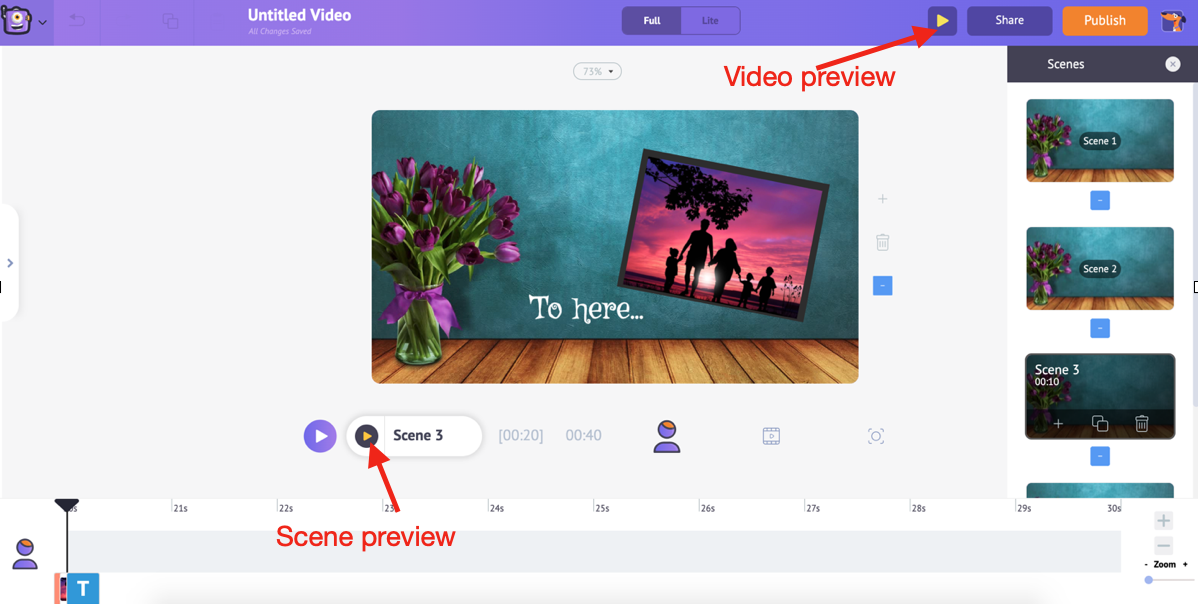Play the full video preview in top bar
1198x604 pixels.
[942, 21]
